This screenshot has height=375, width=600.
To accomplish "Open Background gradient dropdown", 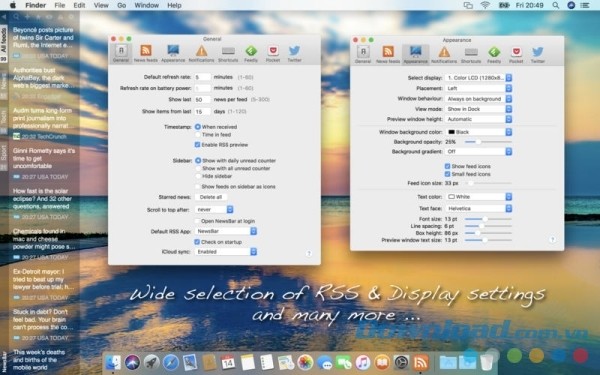I will click(478, 152).
